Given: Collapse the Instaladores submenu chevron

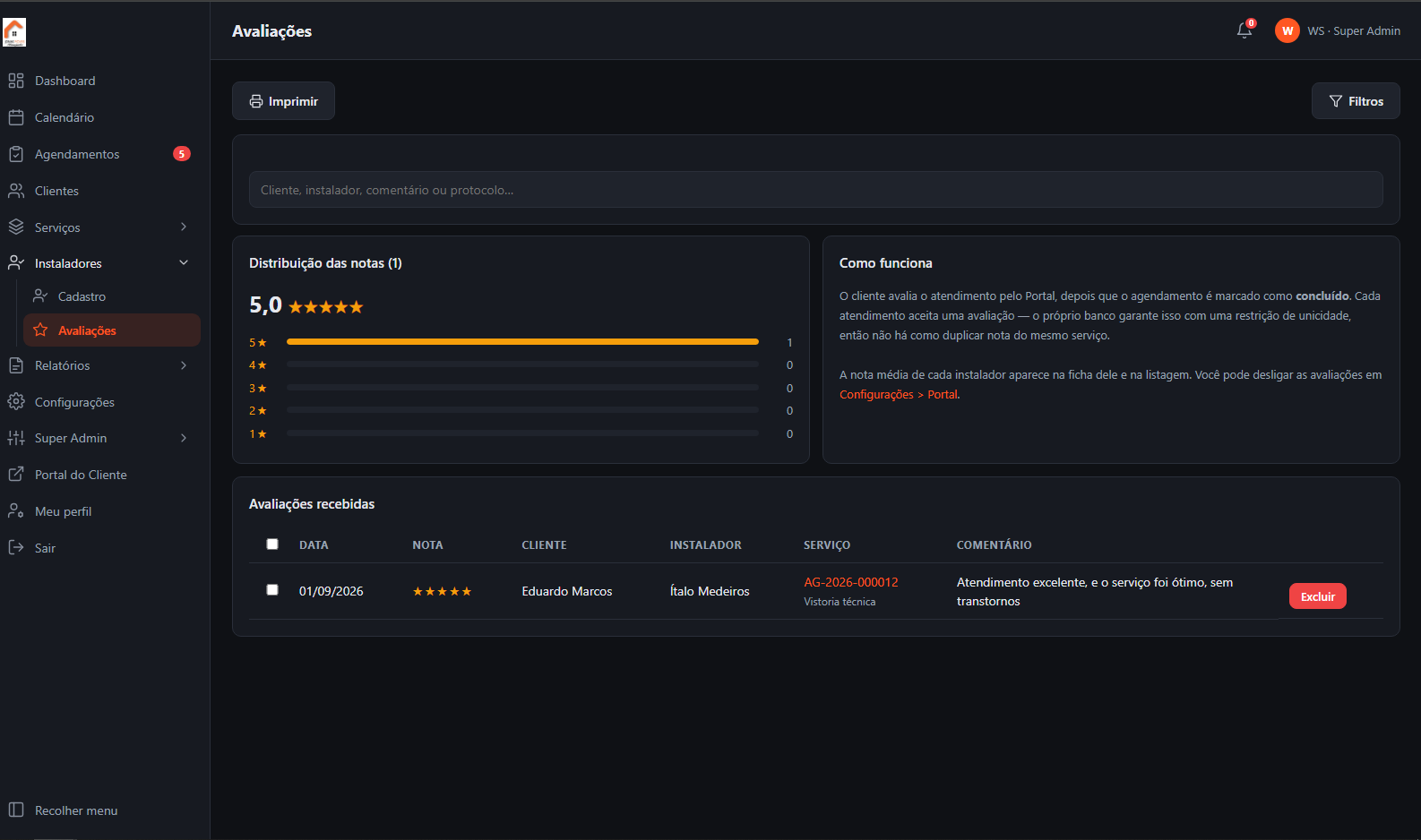Looking at the screenshot, I should pos(184,263).
